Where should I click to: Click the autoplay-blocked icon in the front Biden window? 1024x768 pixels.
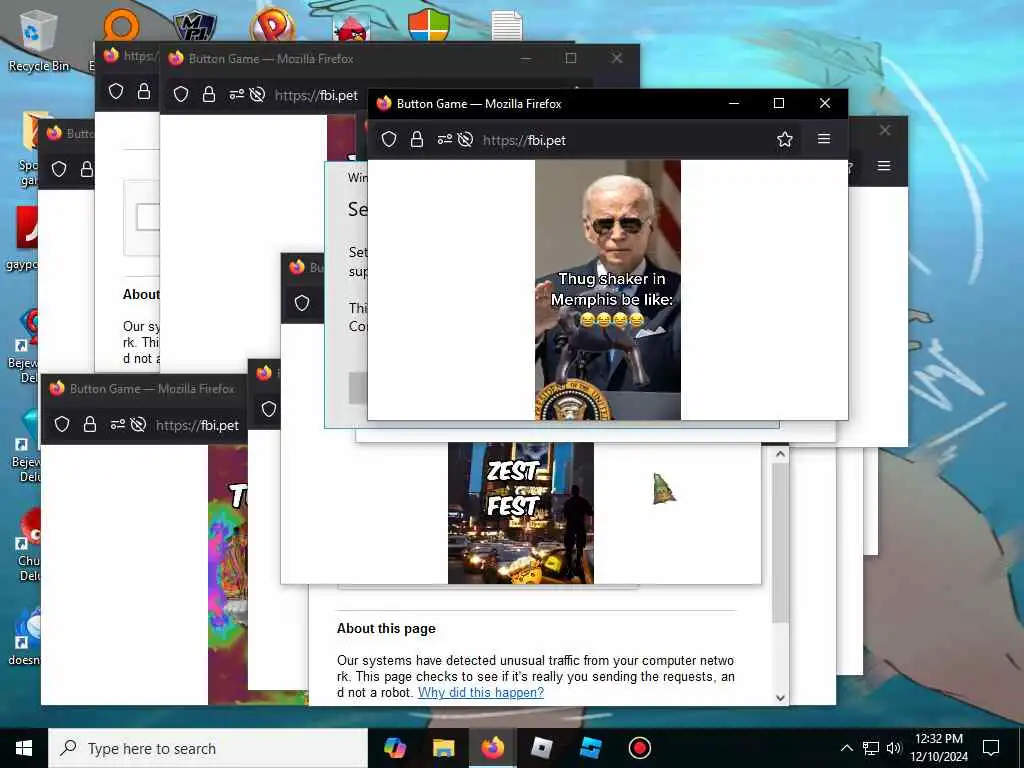pyautogui.click(x=465, y=139)
